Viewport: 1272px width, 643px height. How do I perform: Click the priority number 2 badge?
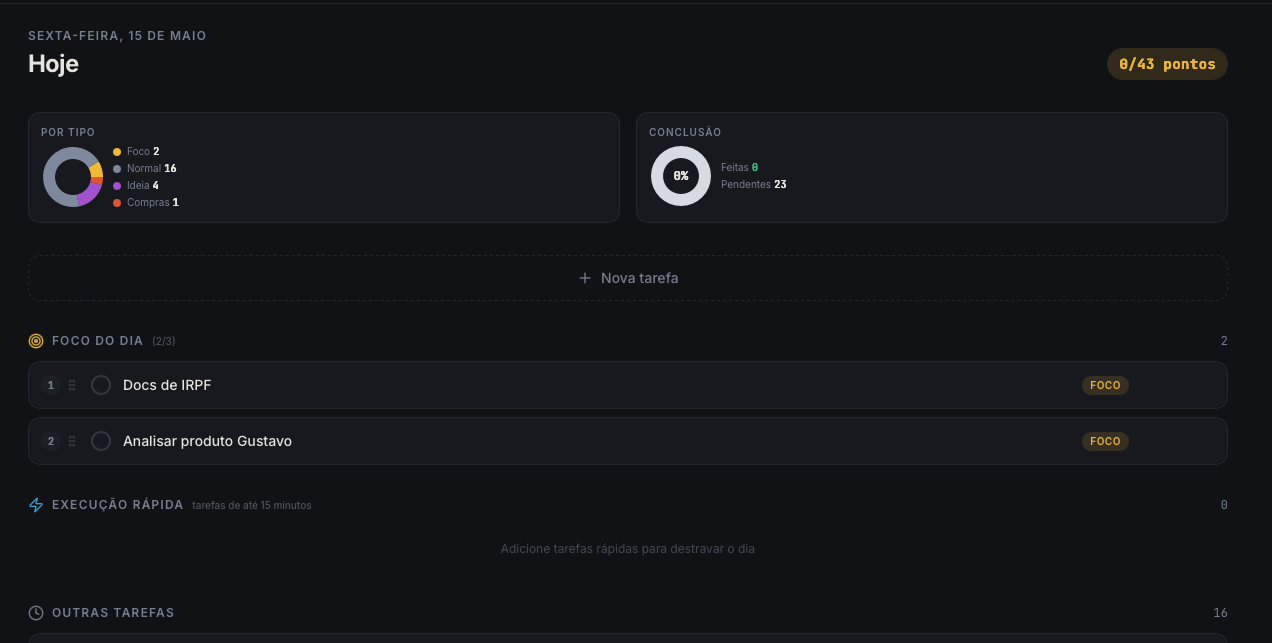(51, 441)
